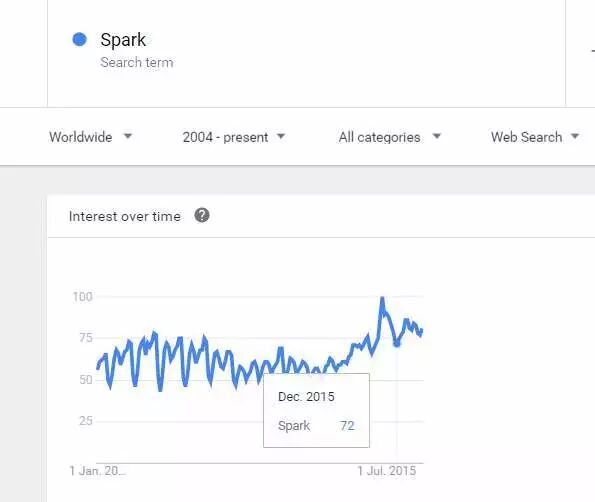Screen dimensions: 595x502
Task: Open the Worldwide region dropdown
Action: (x=90, y=137)
